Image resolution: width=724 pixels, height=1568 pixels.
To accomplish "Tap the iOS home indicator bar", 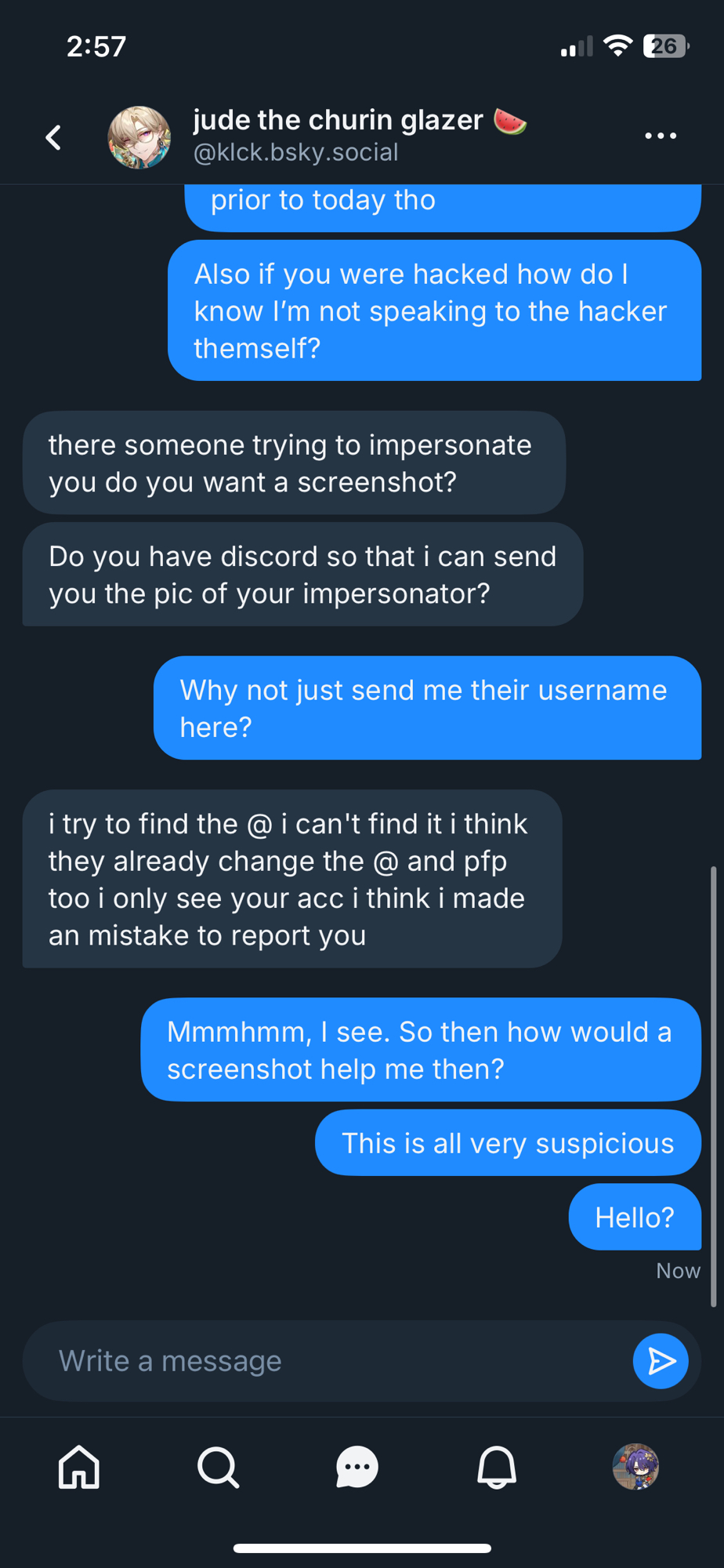I will pos(362,1548).
